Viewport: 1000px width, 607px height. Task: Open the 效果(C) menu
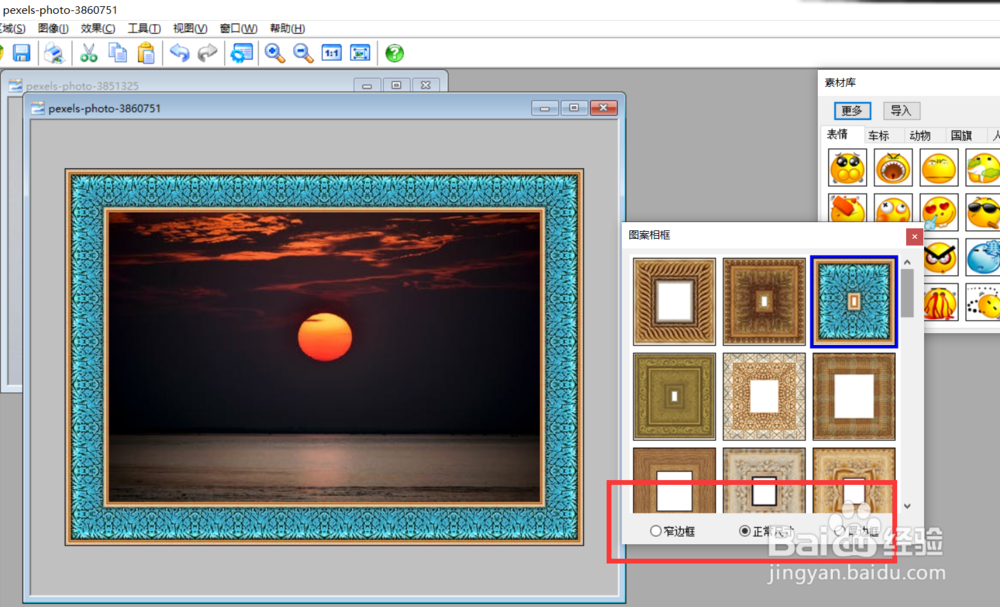click(98, 28)
